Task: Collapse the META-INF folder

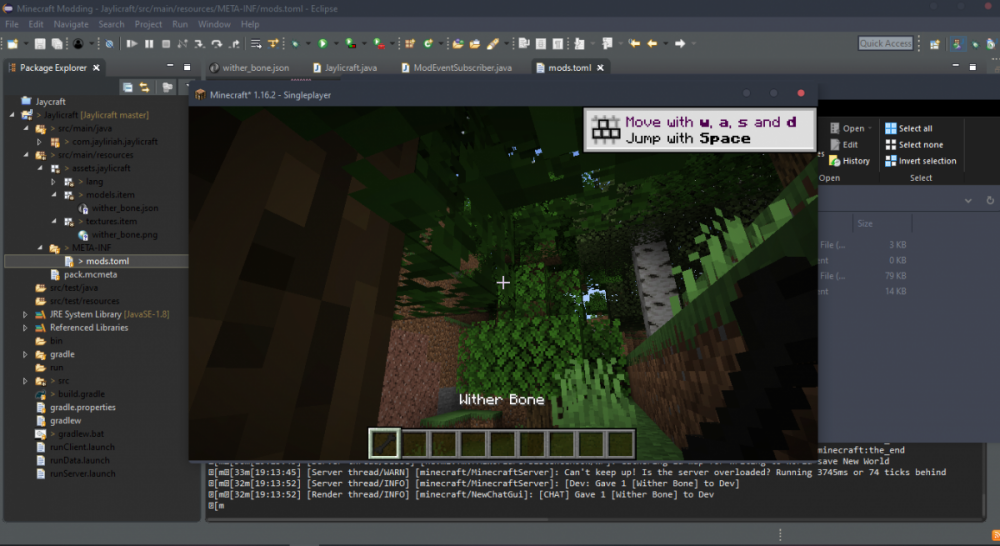Action: [40, 247]
